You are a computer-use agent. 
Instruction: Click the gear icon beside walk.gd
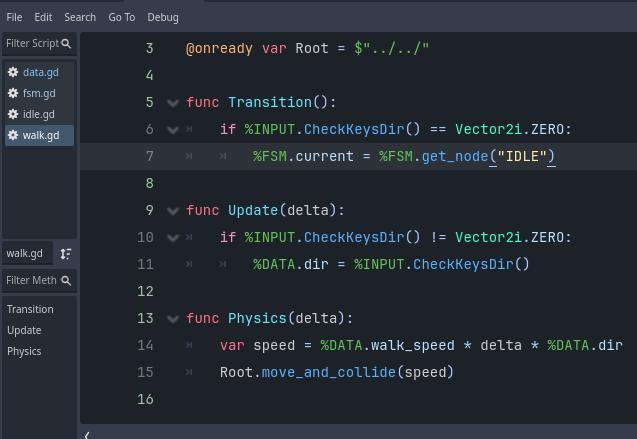[x=13, y=135]
